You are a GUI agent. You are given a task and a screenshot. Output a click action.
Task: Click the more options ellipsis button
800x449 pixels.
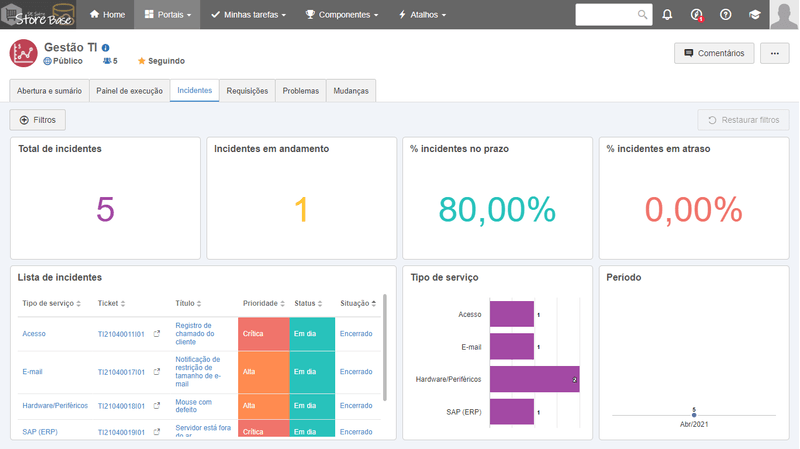click(774, 53)
